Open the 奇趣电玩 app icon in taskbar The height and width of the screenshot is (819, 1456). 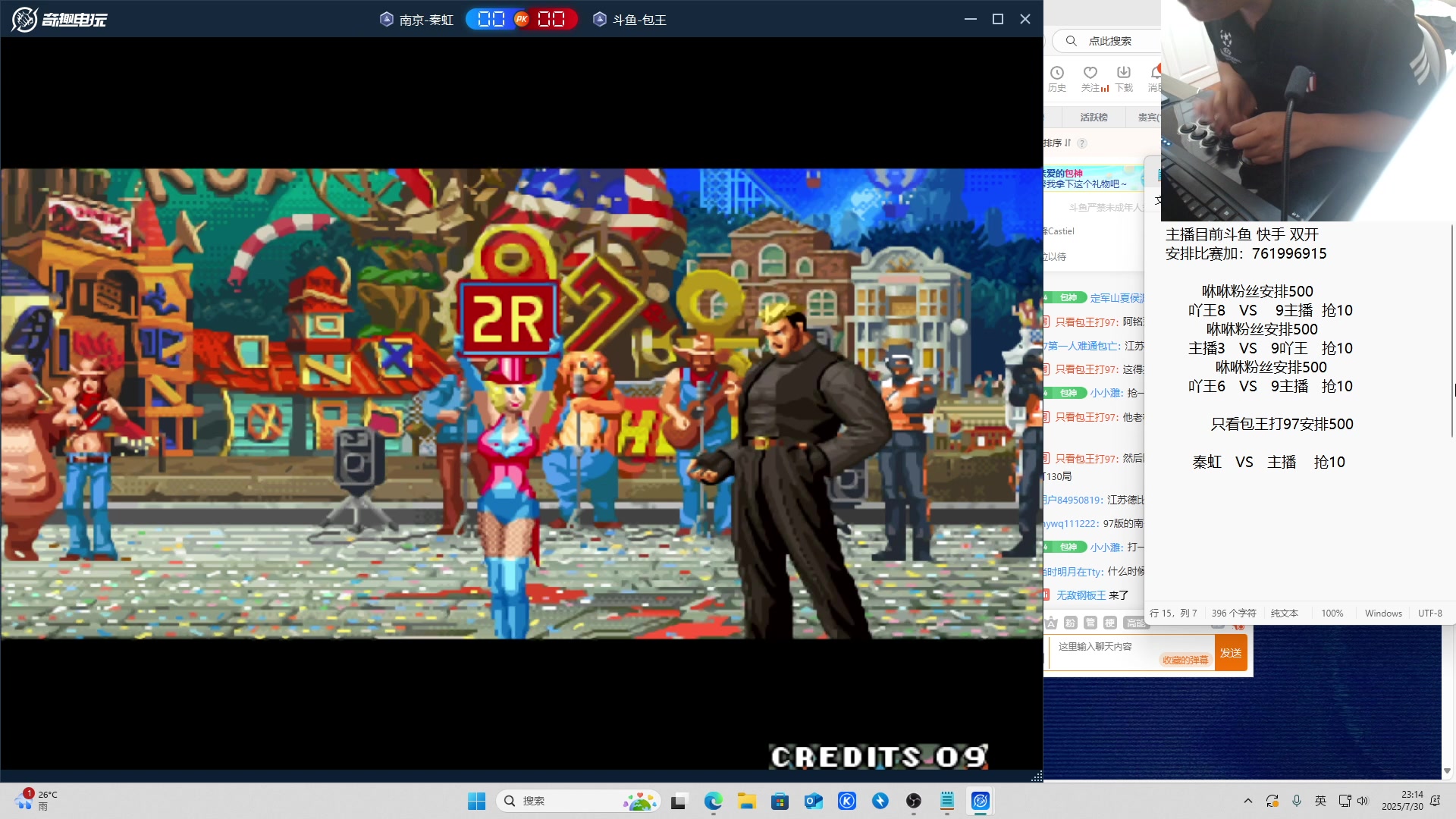[x=981, y=801]
